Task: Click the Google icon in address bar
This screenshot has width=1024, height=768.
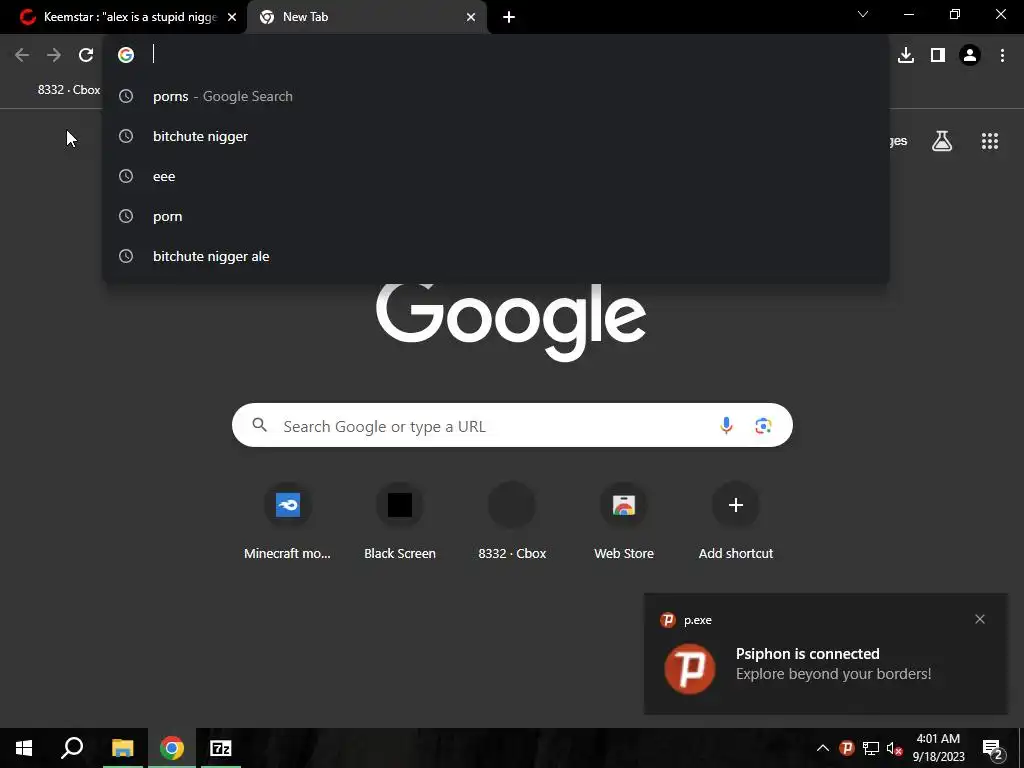Action: pyautogui.click(x=126, y=55)
